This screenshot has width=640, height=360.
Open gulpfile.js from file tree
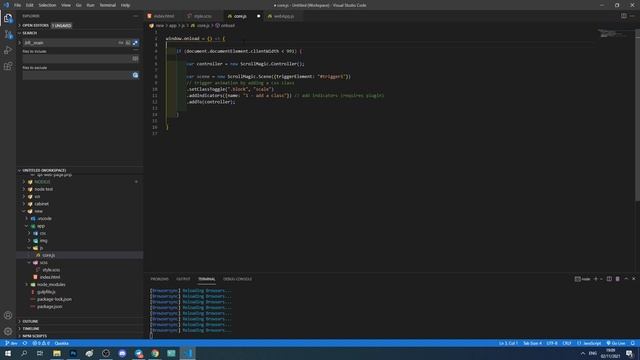pos(46,292)
